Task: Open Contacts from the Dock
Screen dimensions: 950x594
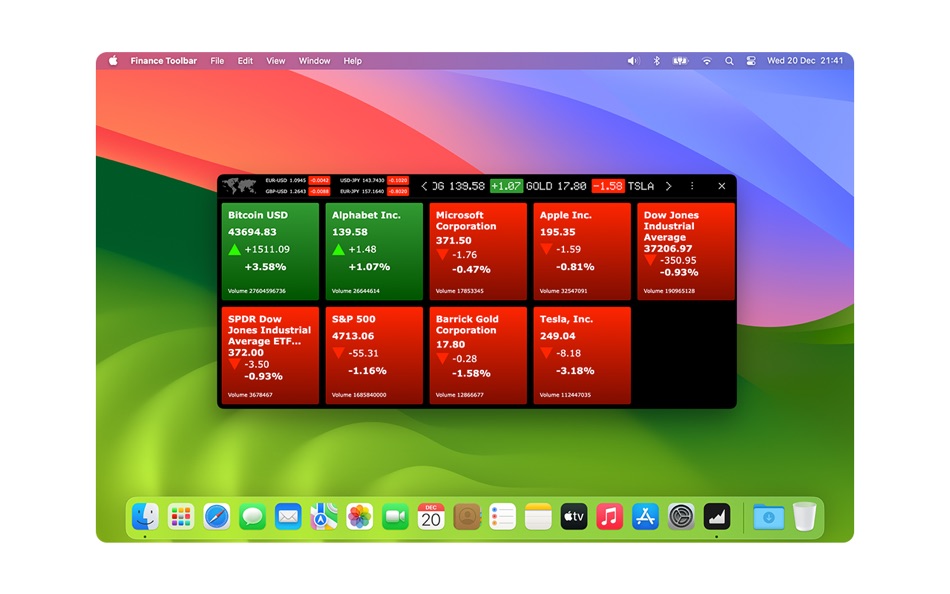Action: click(467, 517)
